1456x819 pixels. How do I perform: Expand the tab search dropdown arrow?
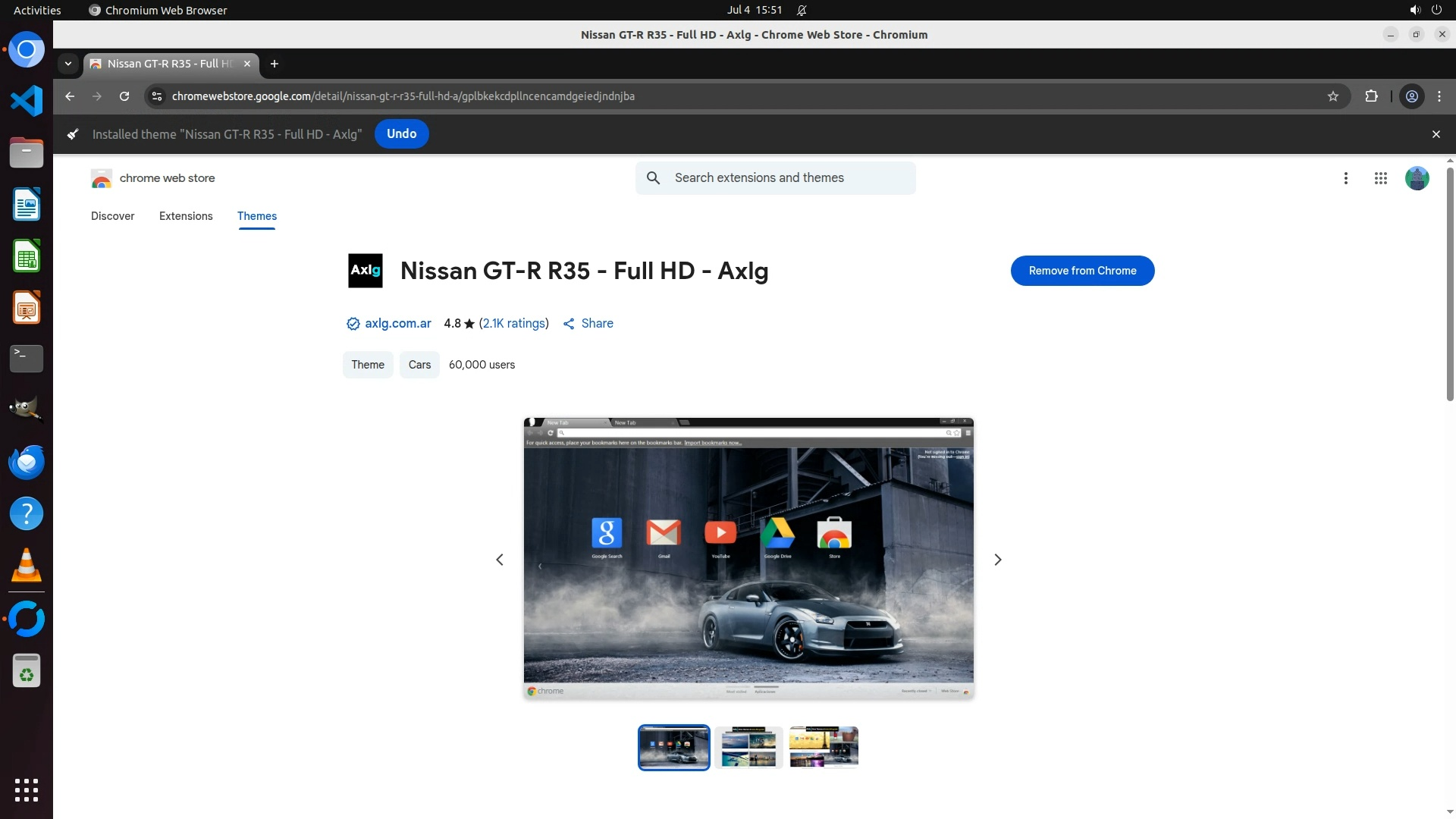click(68, 64)
